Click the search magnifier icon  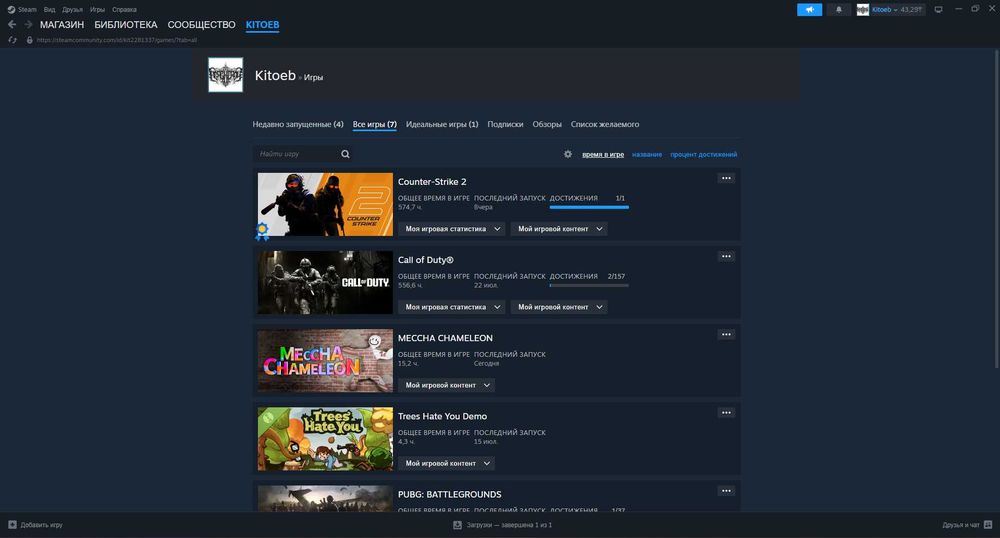click(345, 154)
